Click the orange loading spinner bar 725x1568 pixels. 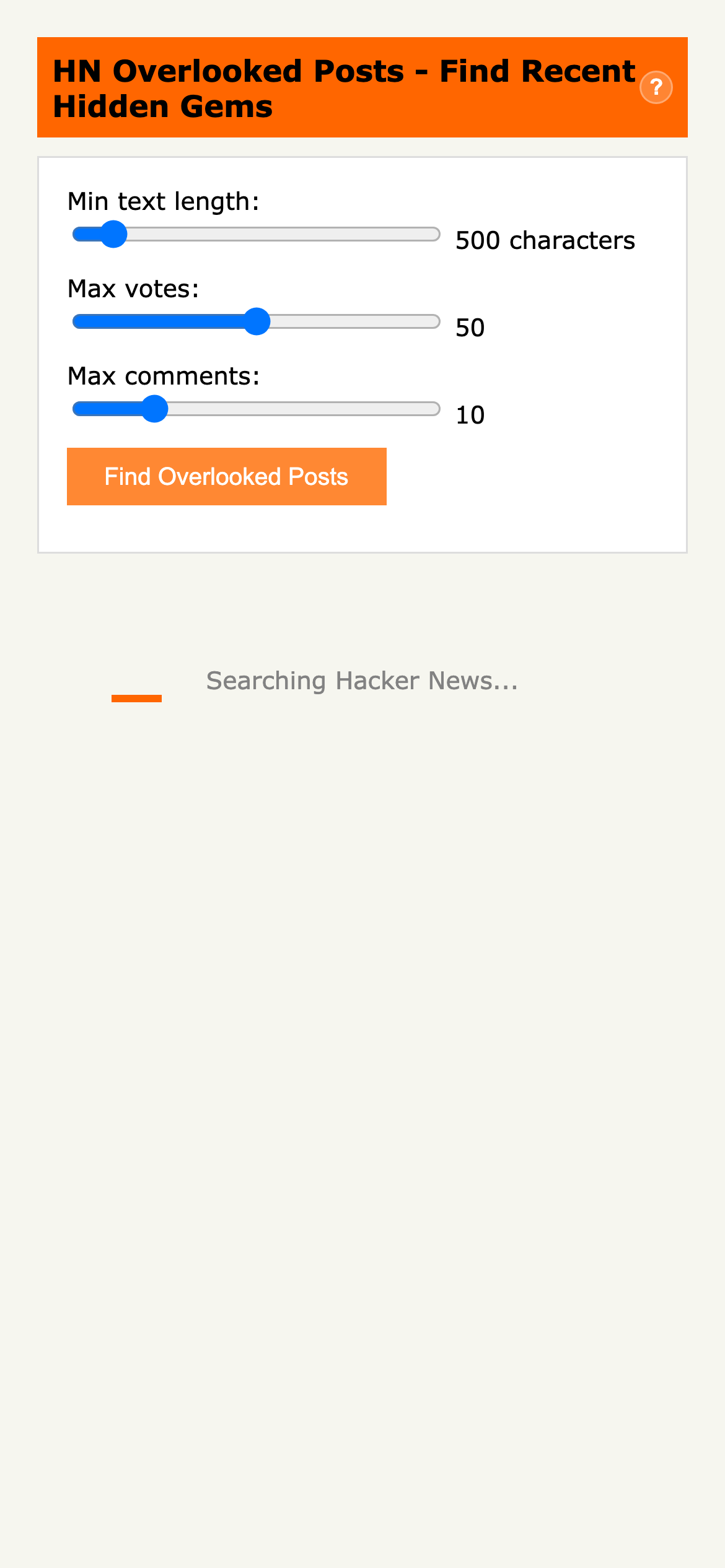136,698
